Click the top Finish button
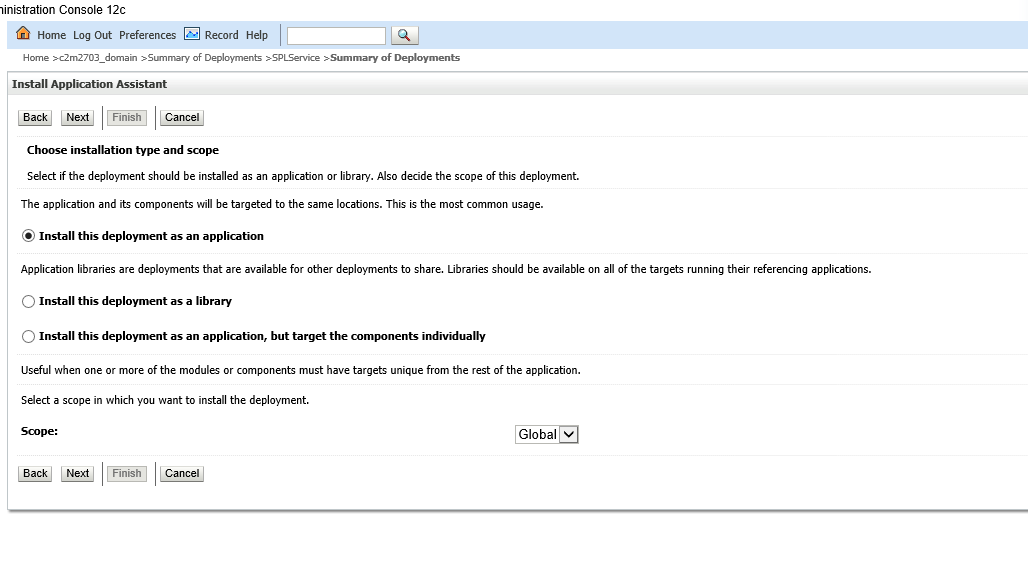Image resolution: width=1028 pixels, height=574 pixels. click(x=127, y=117)
